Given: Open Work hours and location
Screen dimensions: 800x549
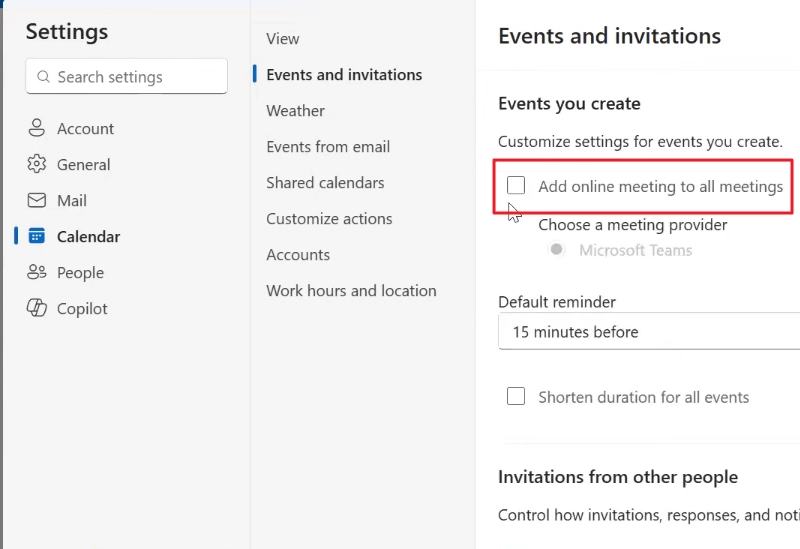Looking at the screenshot, I should (352, 291).
